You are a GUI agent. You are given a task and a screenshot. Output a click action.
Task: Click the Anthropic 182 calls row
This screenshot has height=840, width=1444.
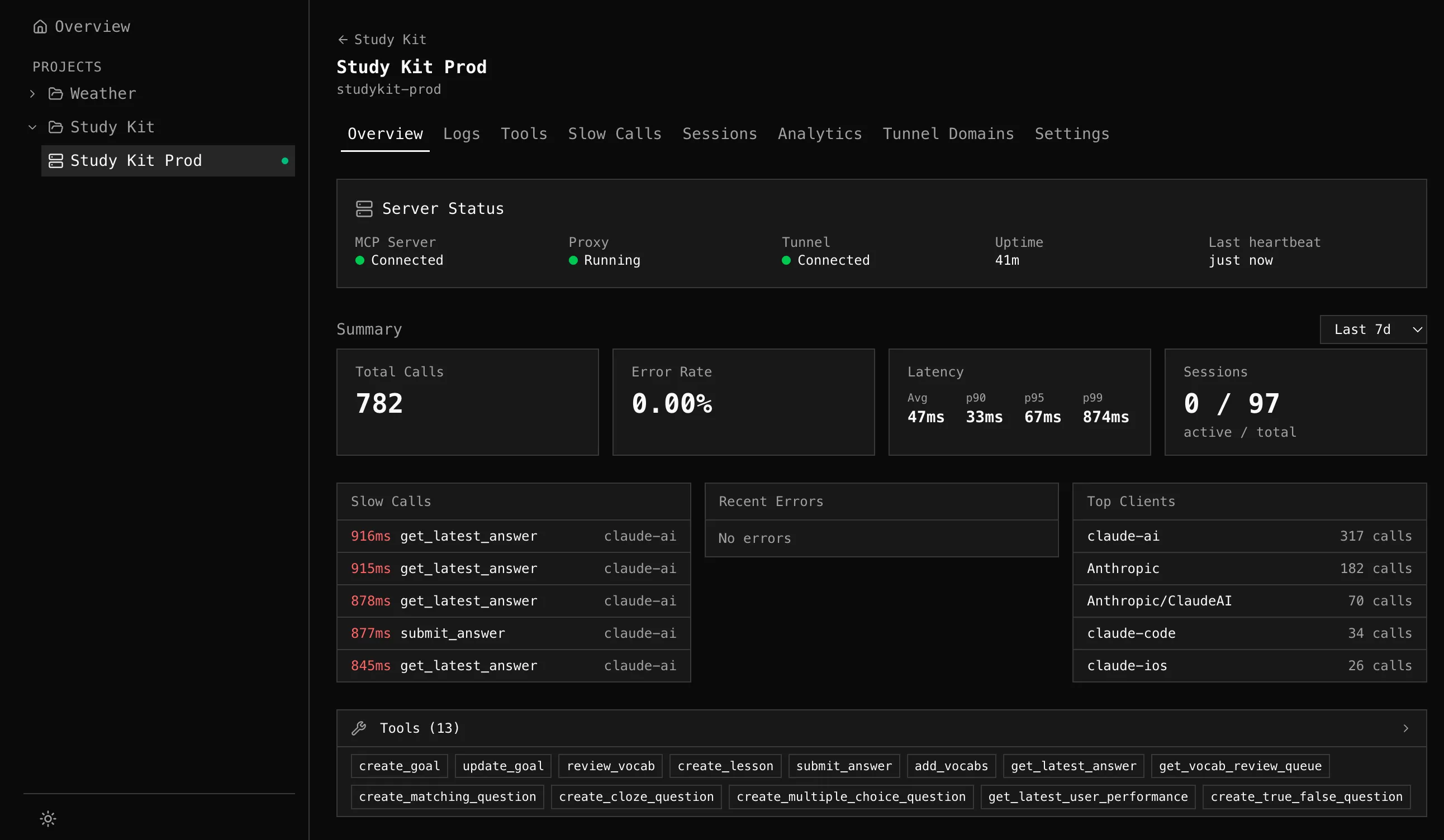pos(1249,569)
